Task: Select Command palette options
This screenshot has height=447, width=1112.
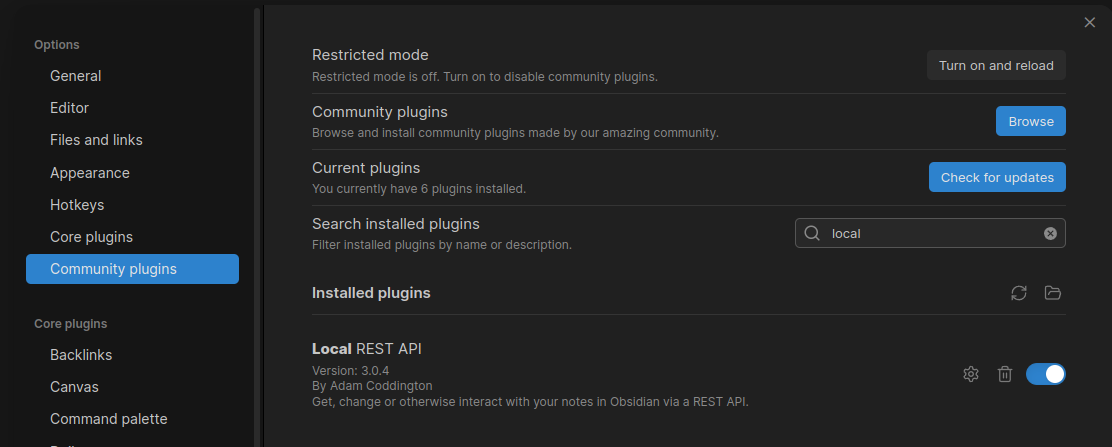Action: click(x=109, y=419)
